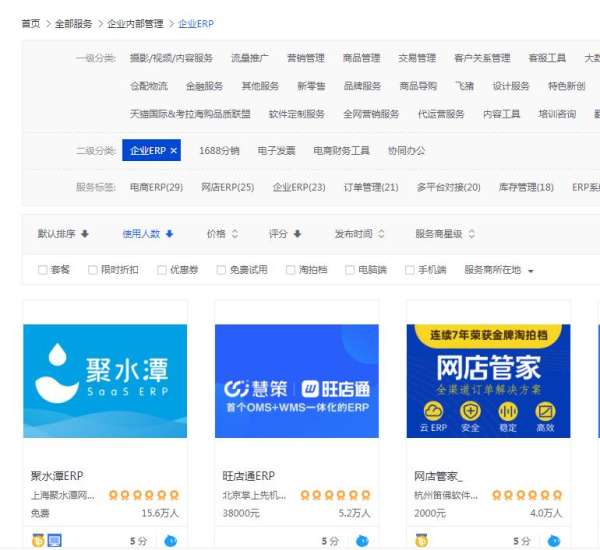
Task: Switch to 电商财务工具 subcategory
Action: coord(341,150)
